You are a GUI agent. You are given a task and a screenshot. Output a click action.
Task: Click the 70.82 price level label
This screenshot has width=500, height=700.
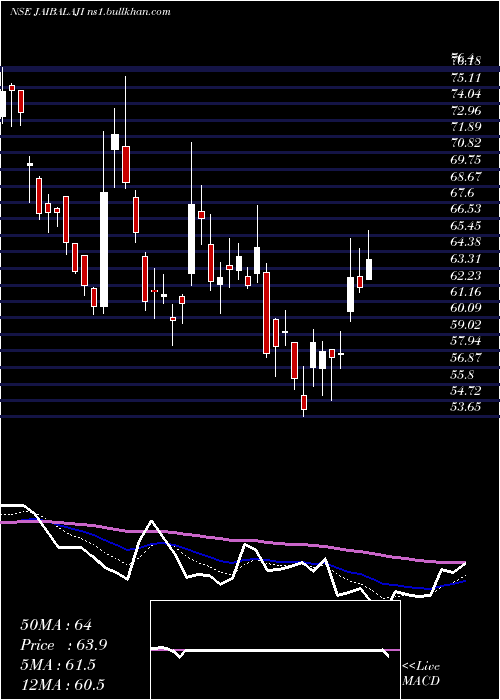pos(467,143)
